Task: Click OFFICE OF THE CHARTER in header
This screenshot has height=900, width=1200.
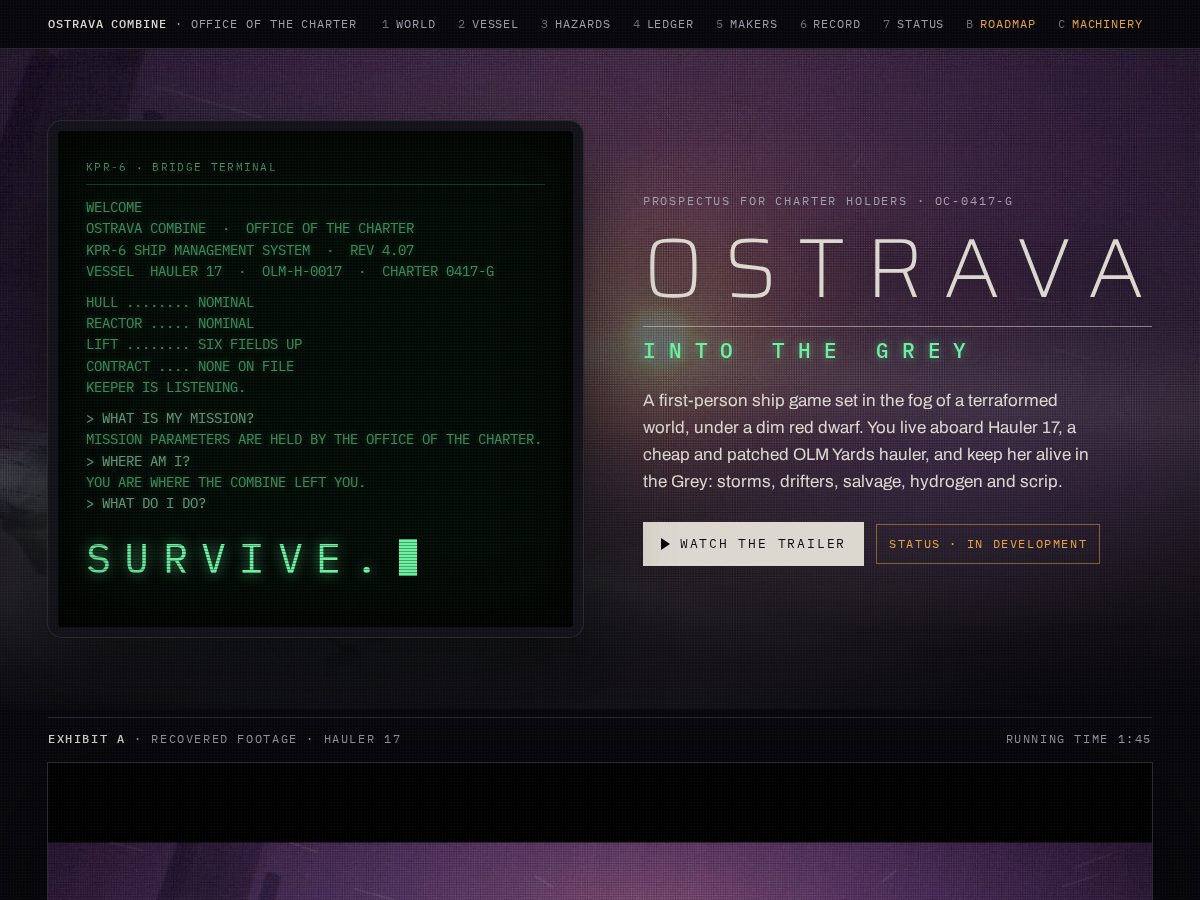Action: (274, 24)
